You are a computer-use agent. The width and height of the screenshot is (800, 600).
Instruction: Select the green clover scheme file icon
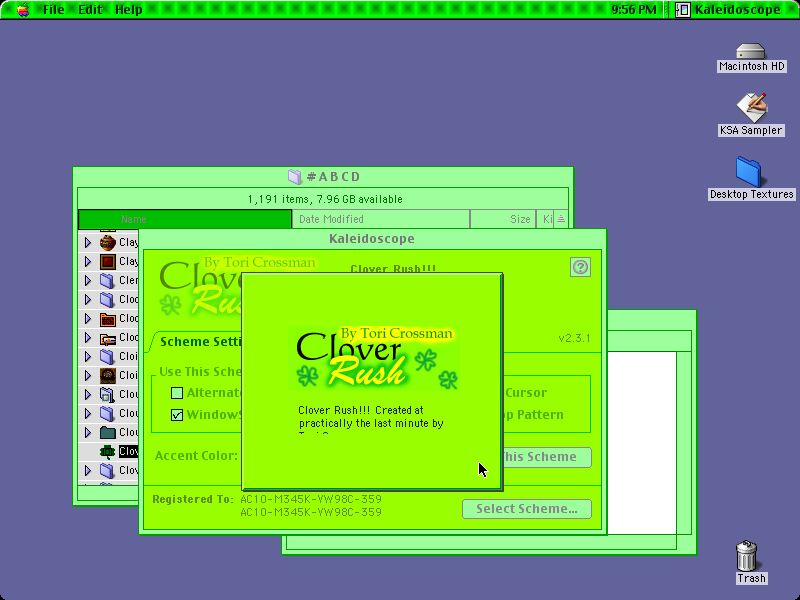[x=108, y=452]
